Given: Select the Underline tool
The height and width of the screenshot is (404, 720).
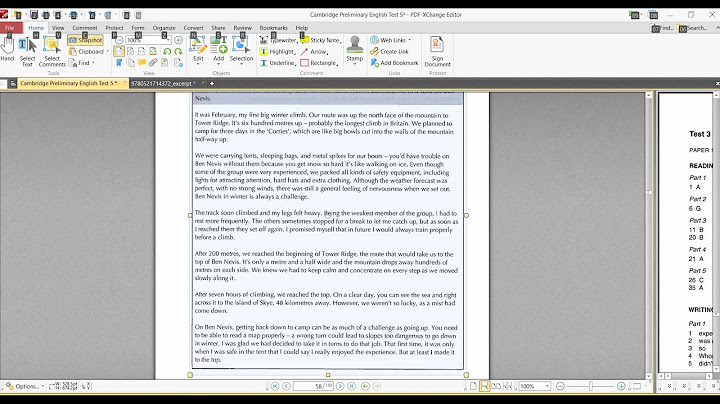Looking at the screenshot, I should click(277, 63).
